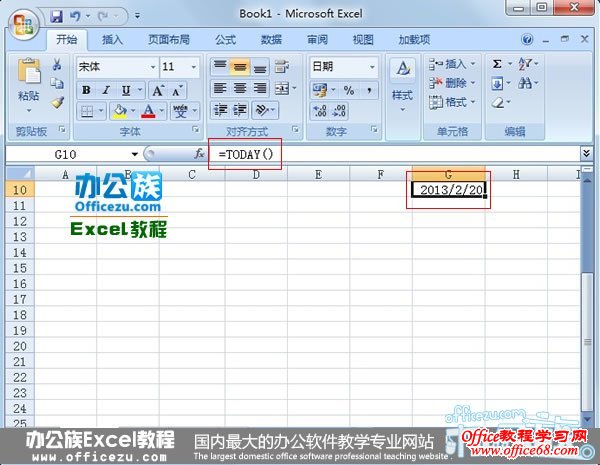Image resolution: width=600 pixels, height=465 pixels.
Task: Apply yellow fill color bucket
Action: 119,111
